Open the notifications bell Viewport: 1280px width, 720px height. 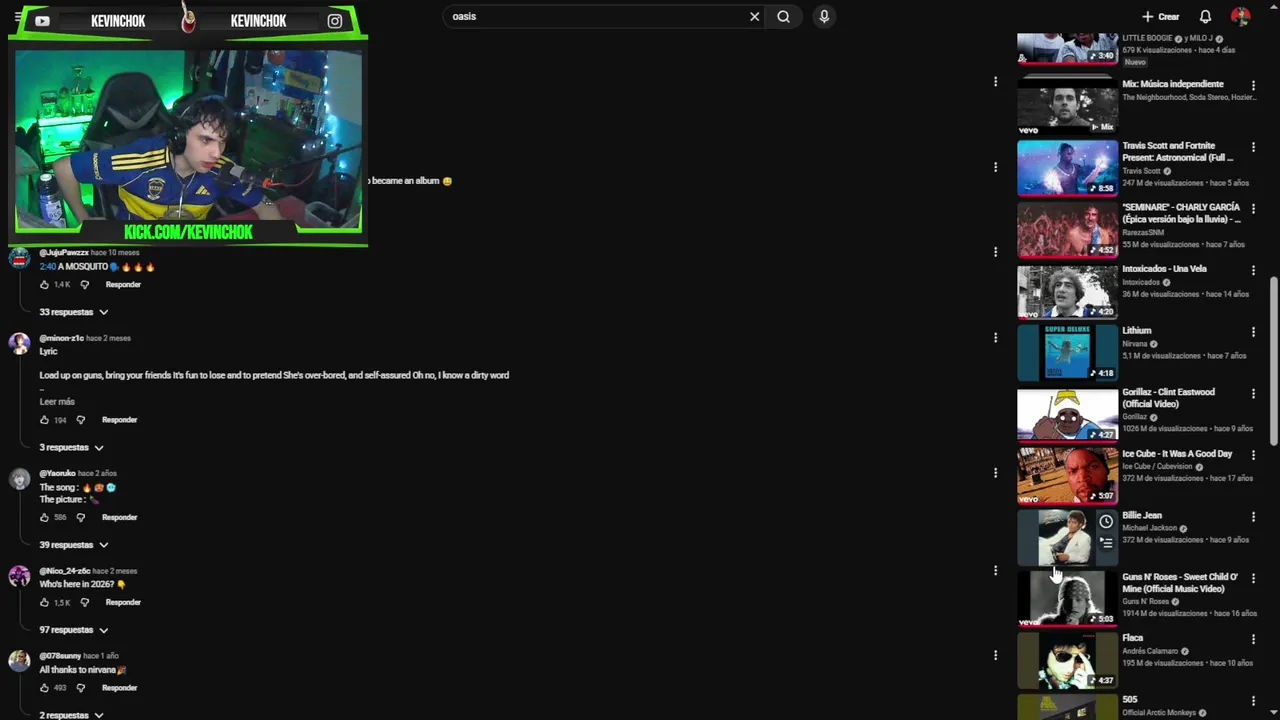click(1205, 17)
